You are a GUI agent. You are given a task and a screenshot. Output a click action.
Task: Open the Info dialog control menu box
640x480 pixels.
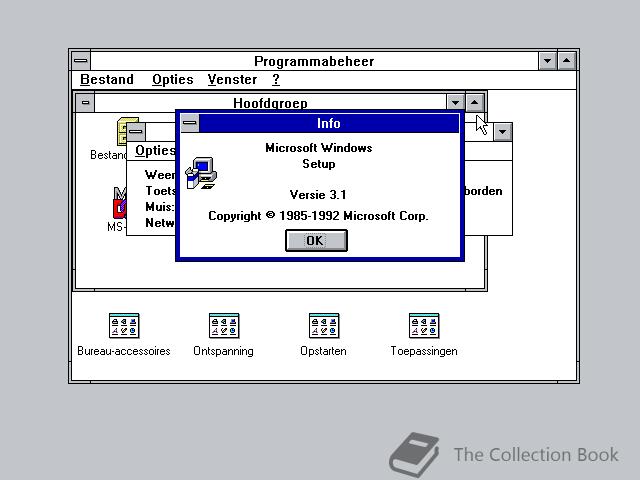coord(190,123)
